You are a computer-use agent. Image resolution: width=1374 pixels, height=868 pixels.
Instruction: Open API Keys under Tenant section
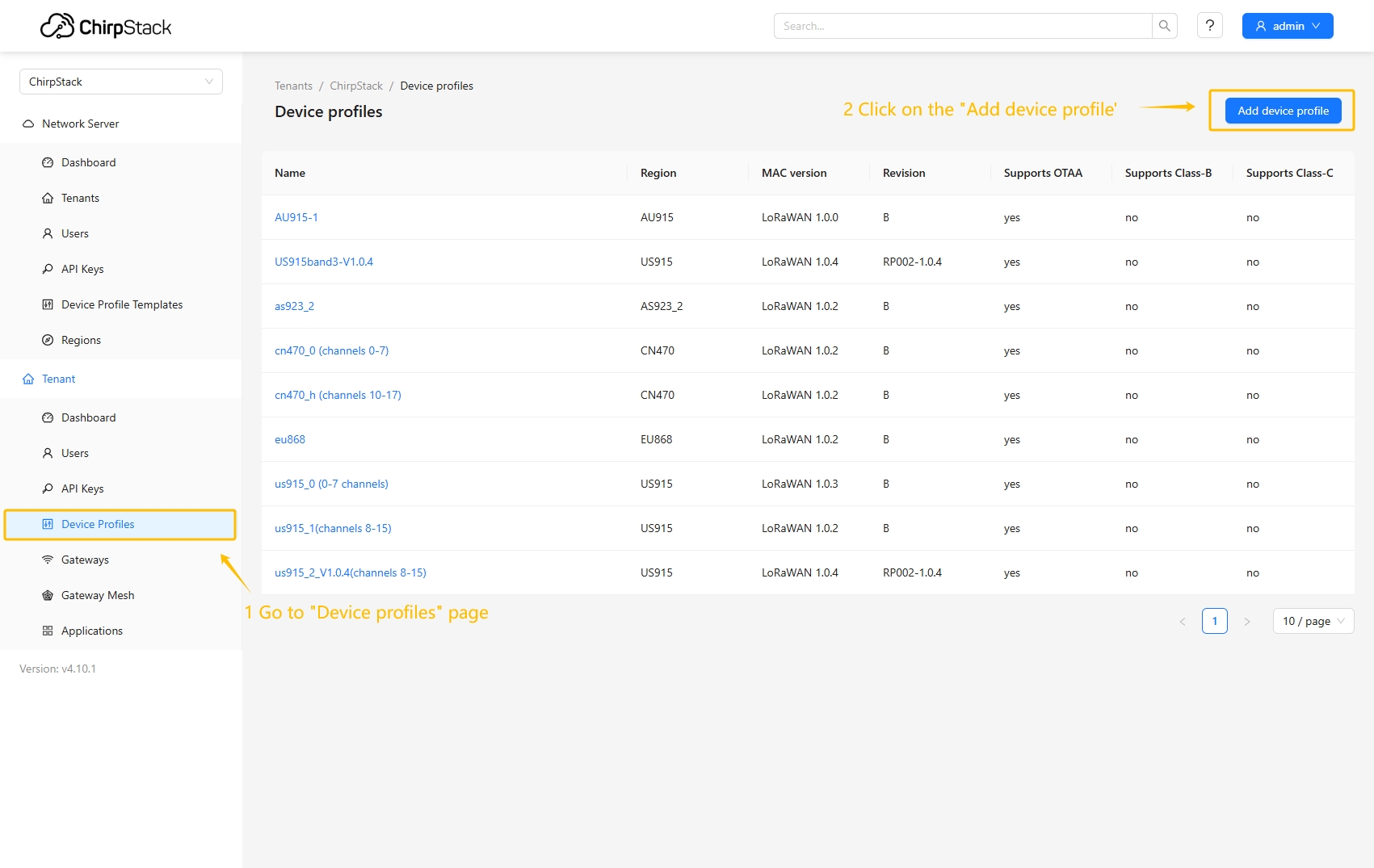[x=82, y=489]
